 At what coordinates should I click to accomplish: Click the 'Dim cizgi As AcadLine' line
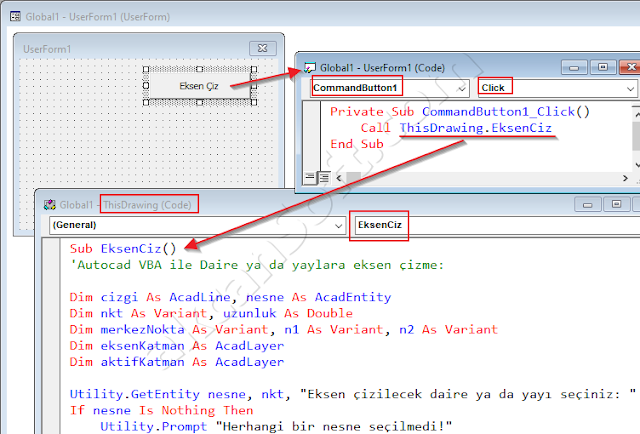click(x=230, y=297)
